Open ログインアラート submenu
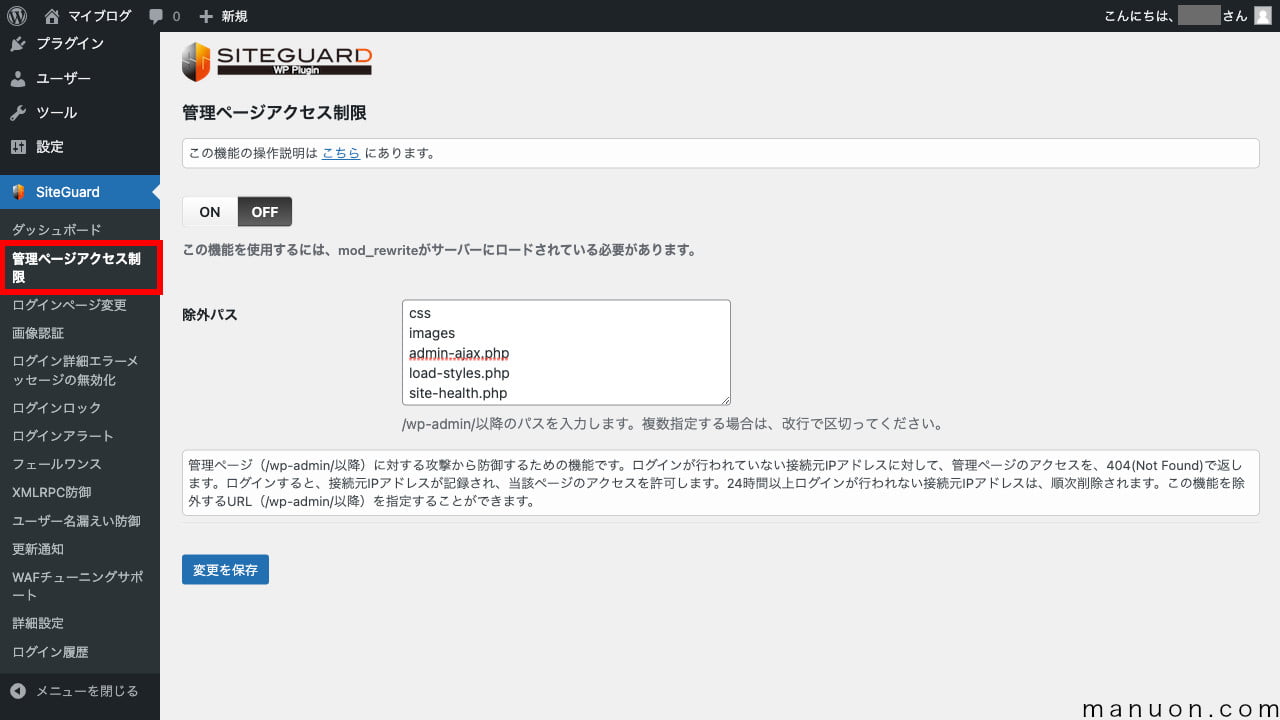This screenshot has width=1280, height=720. point(63,436)
